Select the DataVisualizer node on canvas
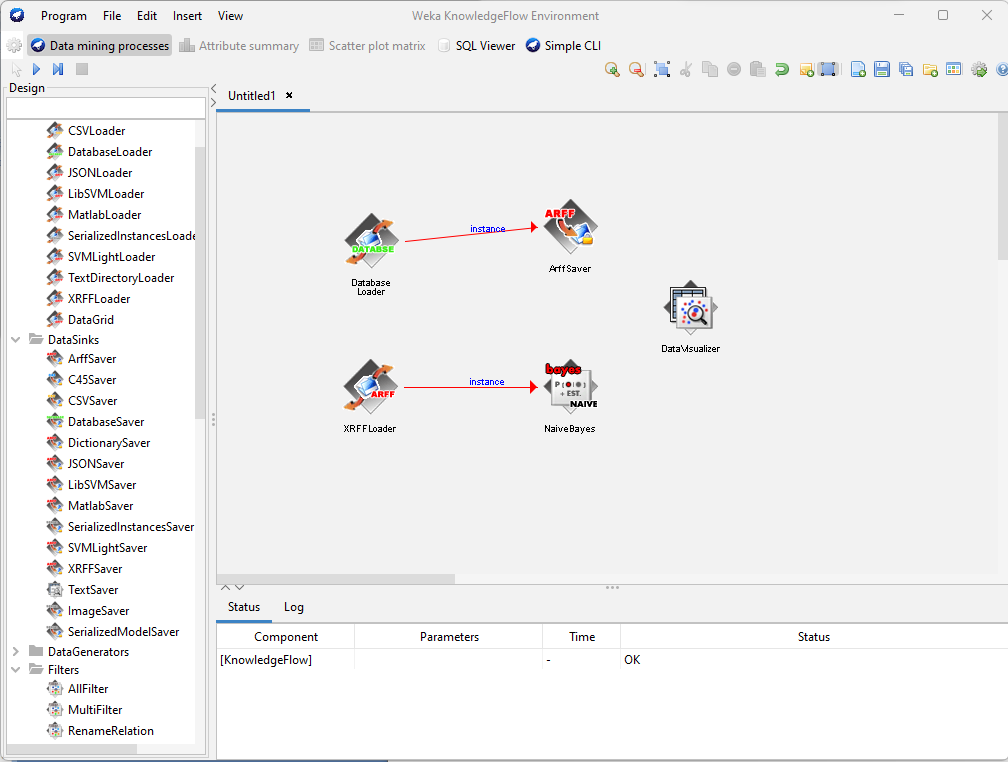Screen dimensions: 1008x762 point(690,308)
